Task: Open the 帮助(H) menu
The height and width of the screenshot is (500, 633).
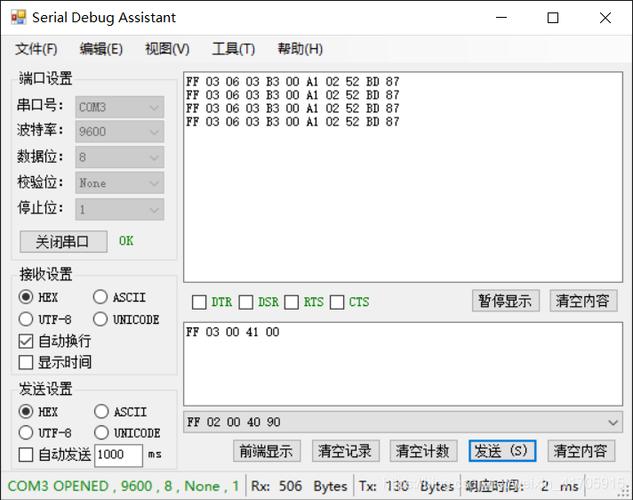Action: click(x=300, y=49)
